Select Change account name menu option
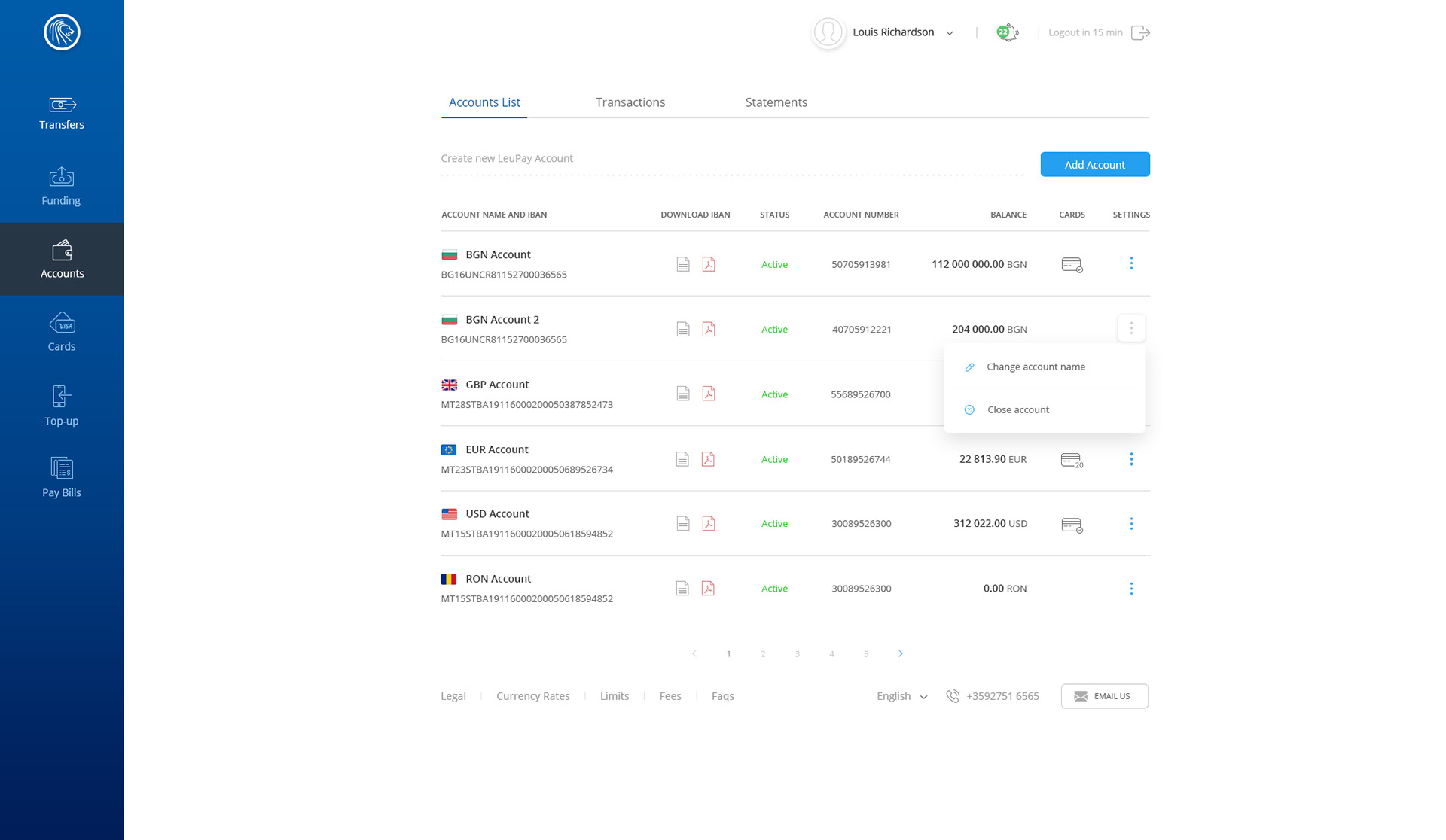The width and height of the screenshot is (1446, 840). (1036, 367)
